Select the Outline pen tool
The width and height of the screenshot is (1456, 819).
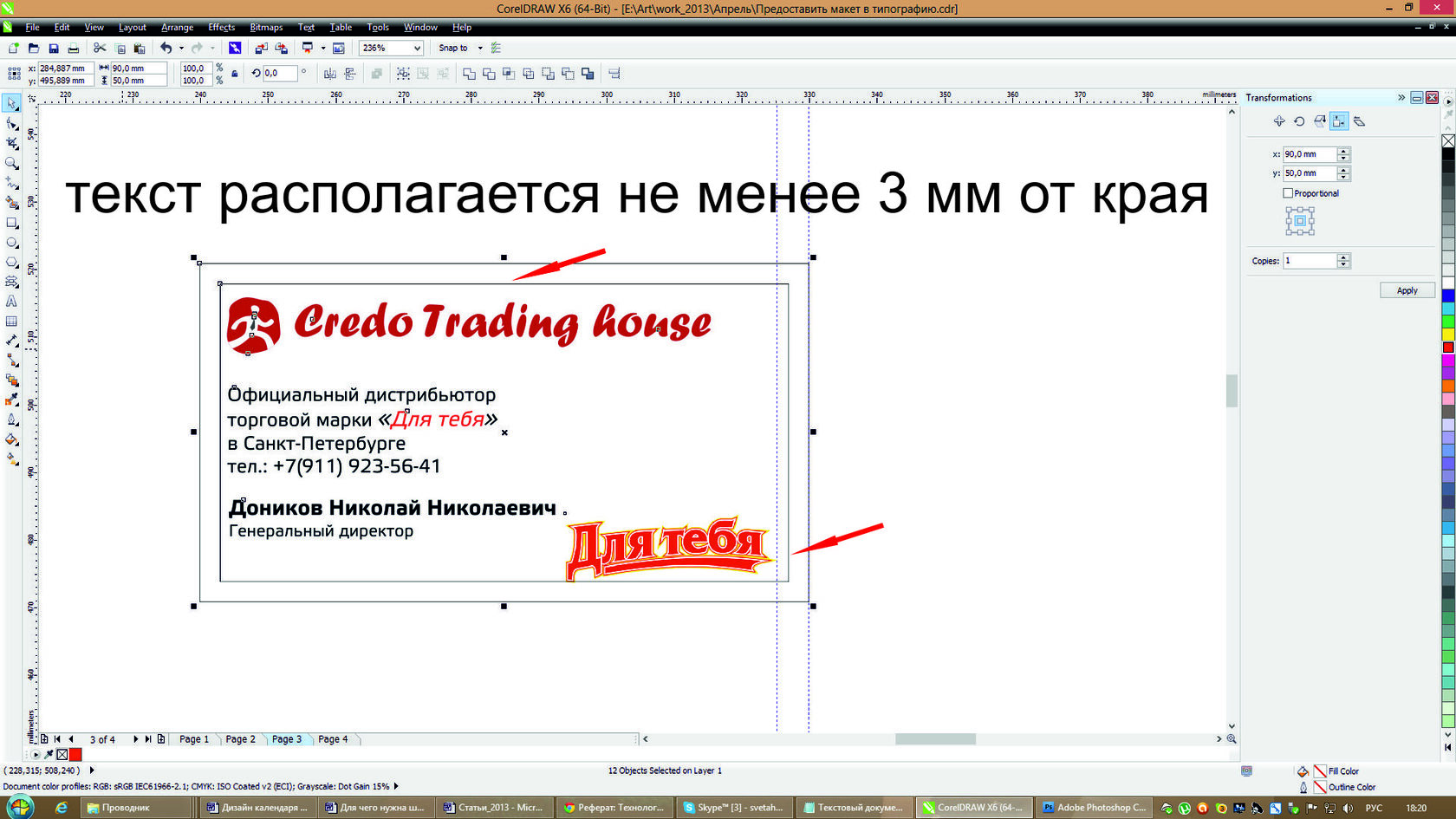point(12,419)
